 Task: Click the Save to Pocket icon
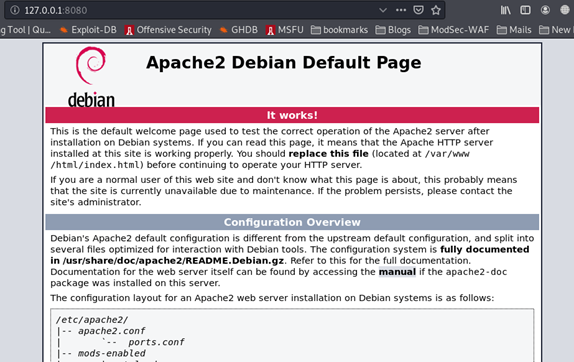(x=418, y=10)
